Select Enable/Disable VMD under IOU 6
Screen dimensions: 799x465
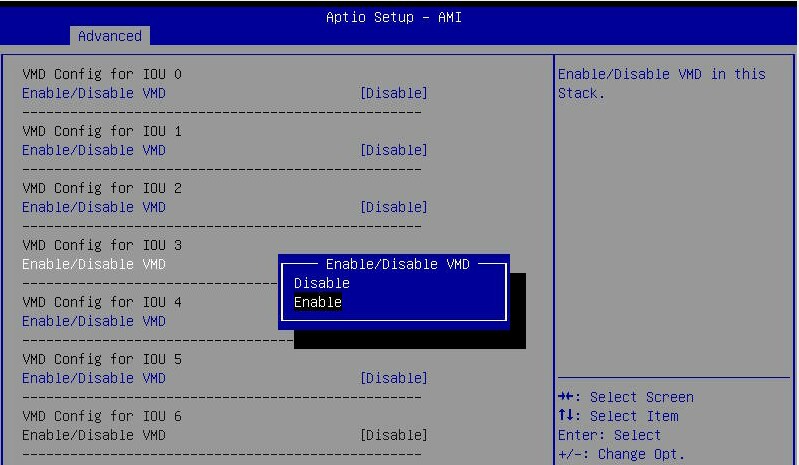tap(94, 435)
